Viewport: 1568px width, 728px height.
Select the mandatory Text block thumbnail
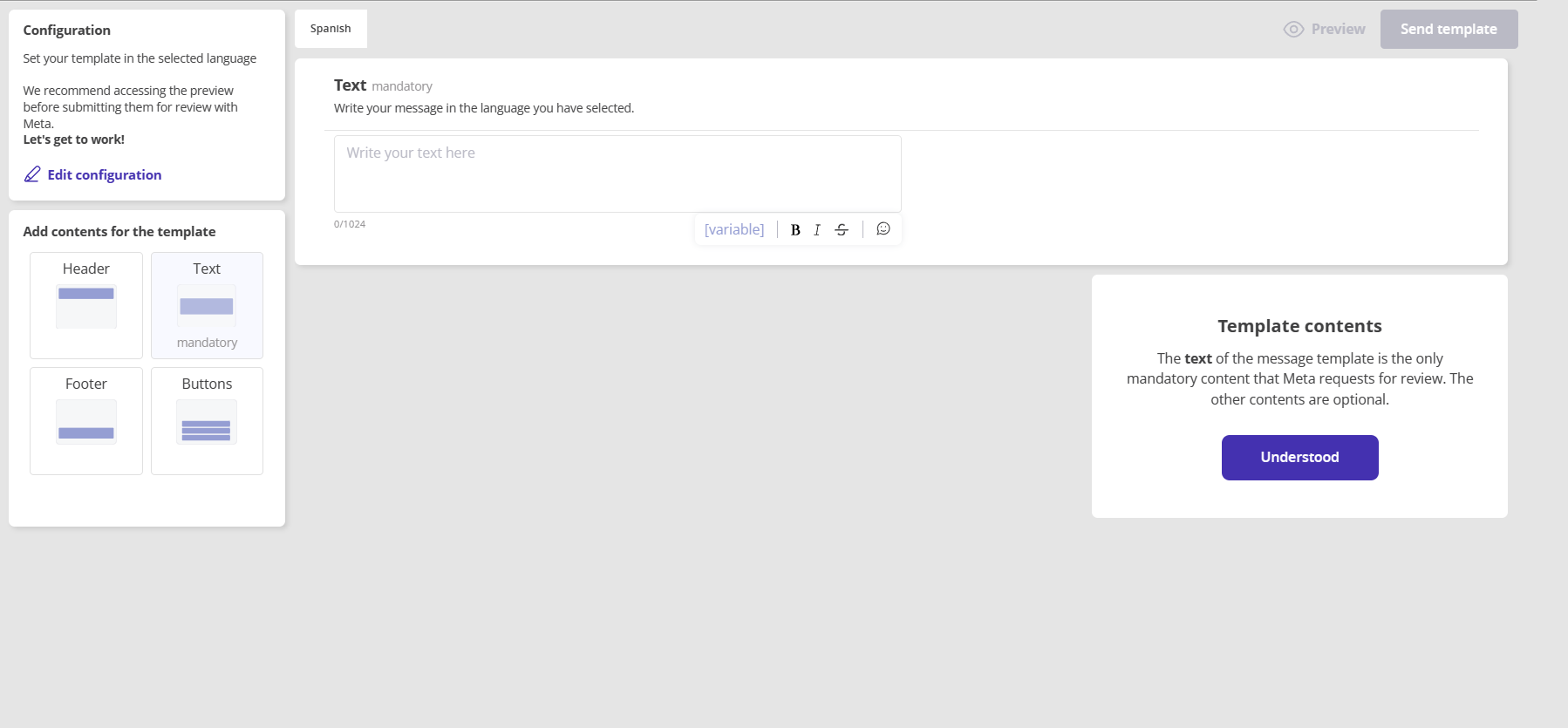[207, 307]
